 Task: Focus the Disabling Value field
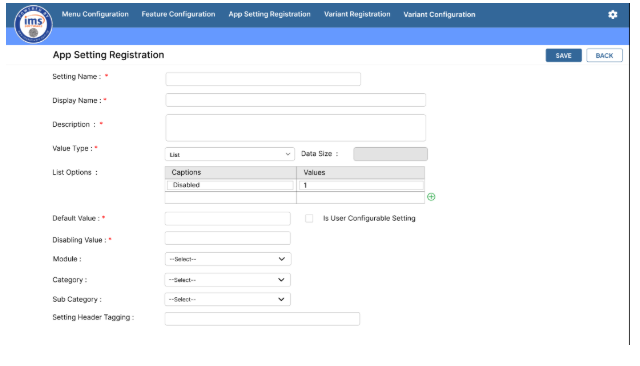[228, 238]
